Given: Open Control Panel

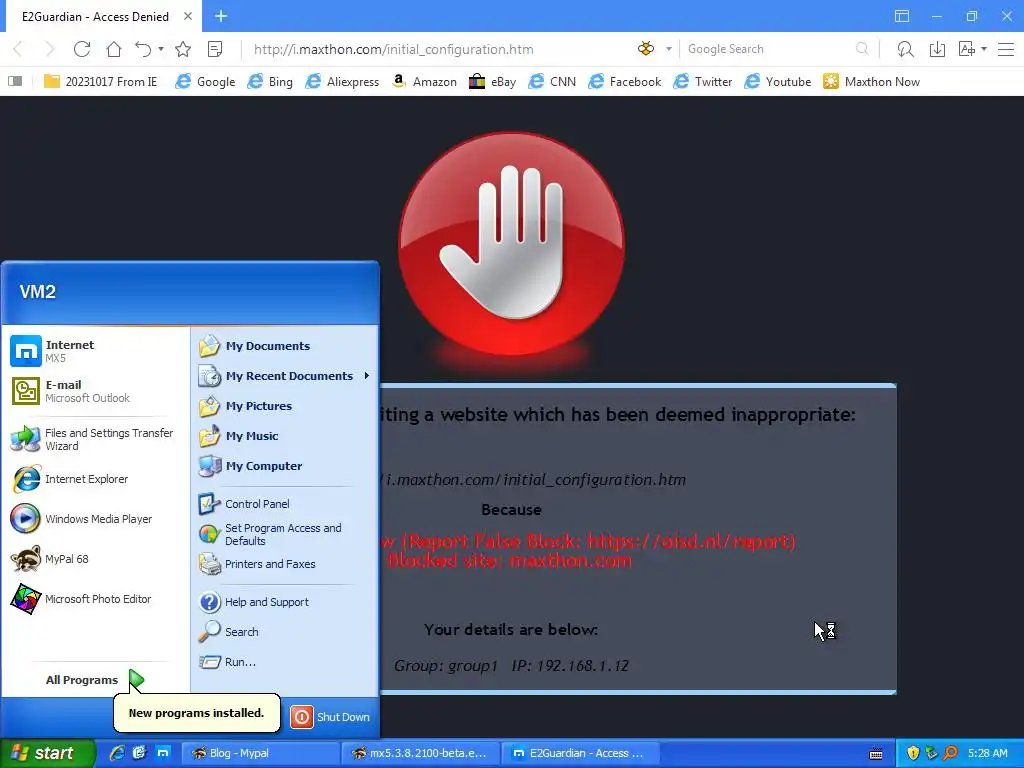Looking at the screenshot, I should 285,504.
